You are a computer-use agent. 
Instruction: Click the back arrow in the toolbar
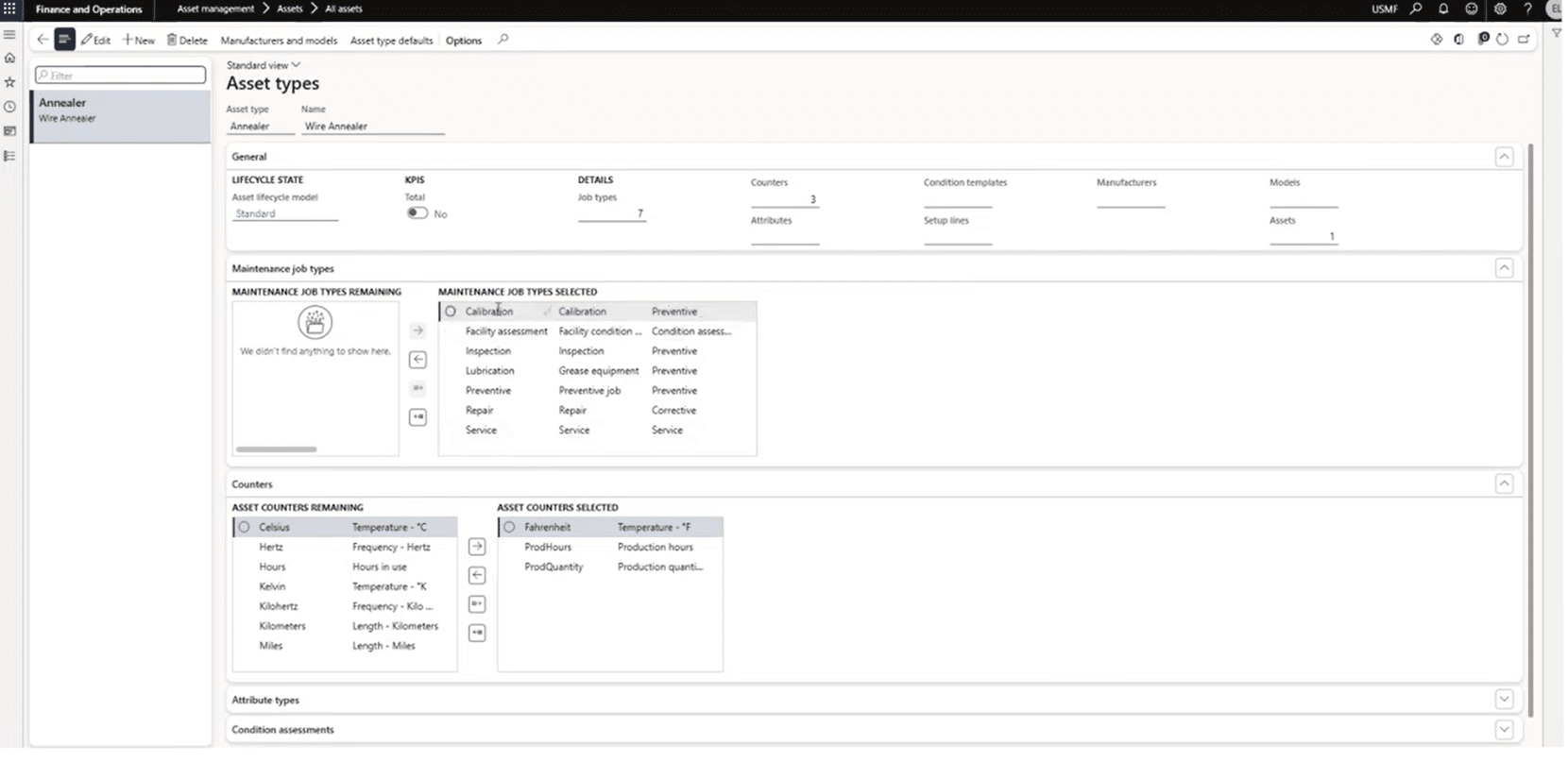click(43, 40)
